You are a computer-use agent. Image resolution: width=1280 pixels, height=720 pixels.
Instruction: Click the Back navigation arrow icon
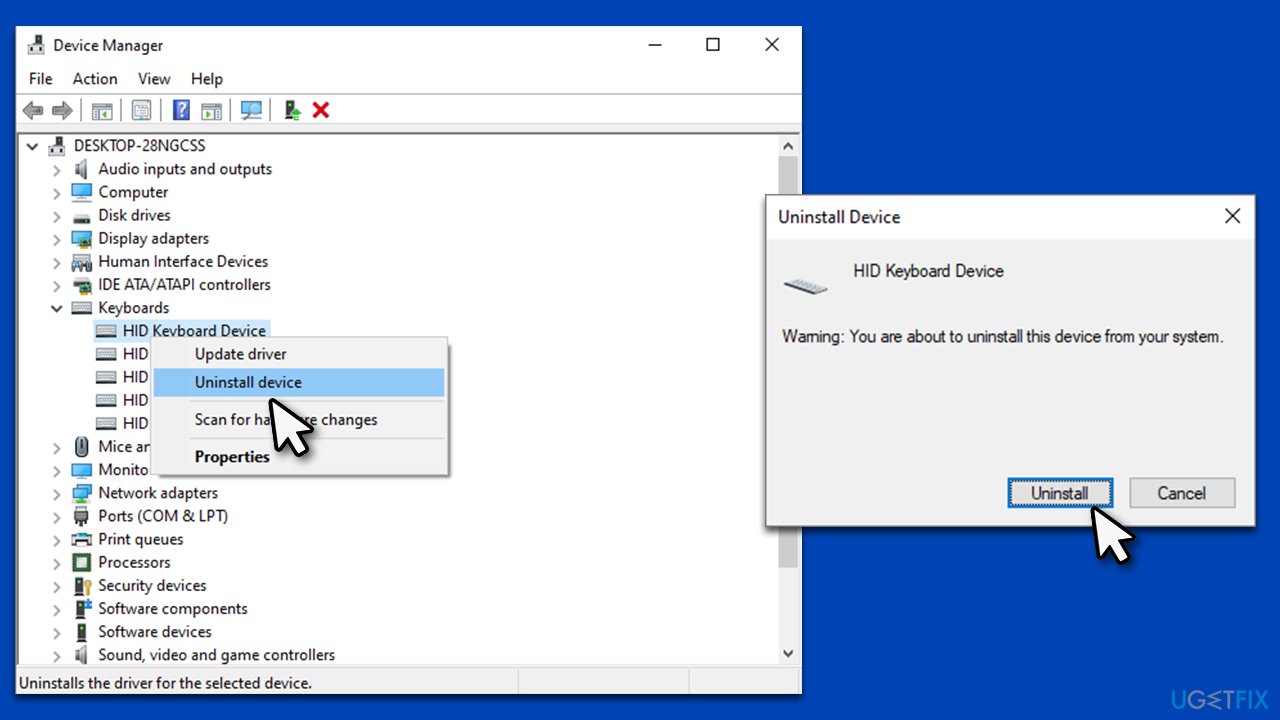[x=32, y=110]
